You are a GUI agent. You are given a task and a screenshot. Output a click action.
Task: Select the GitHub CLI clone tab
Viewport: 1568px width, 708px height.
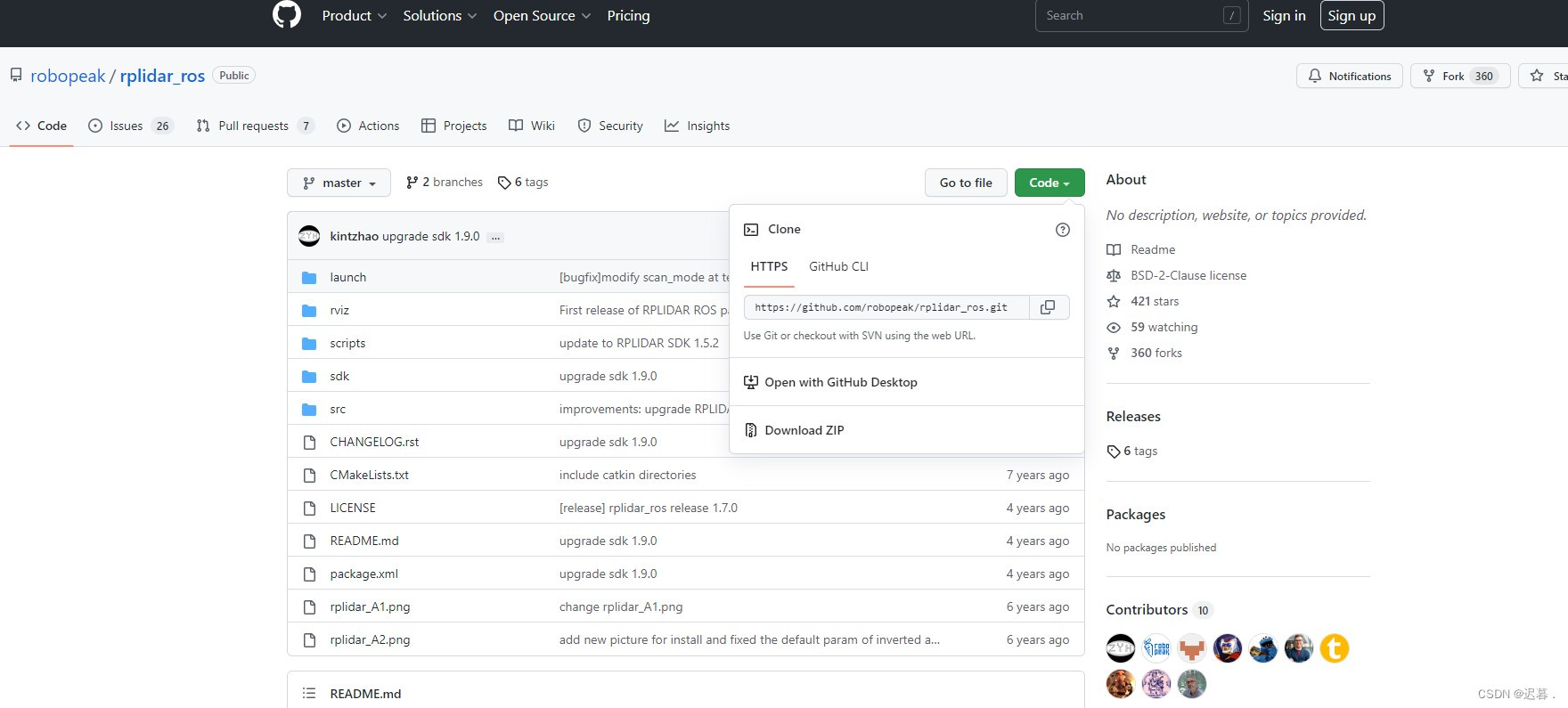click(838, 266)
